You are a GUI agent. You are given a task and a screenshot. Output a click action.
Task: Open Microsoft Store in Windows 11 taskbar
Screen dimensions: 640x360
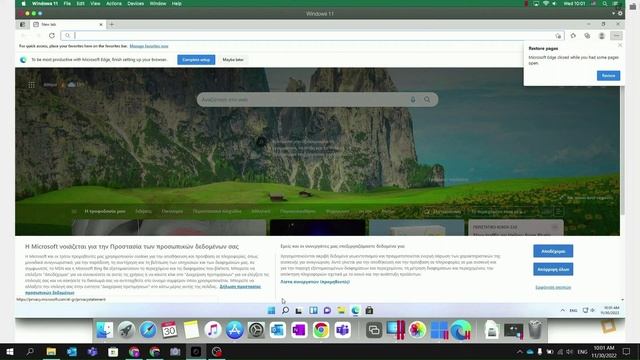coord(369,311)
